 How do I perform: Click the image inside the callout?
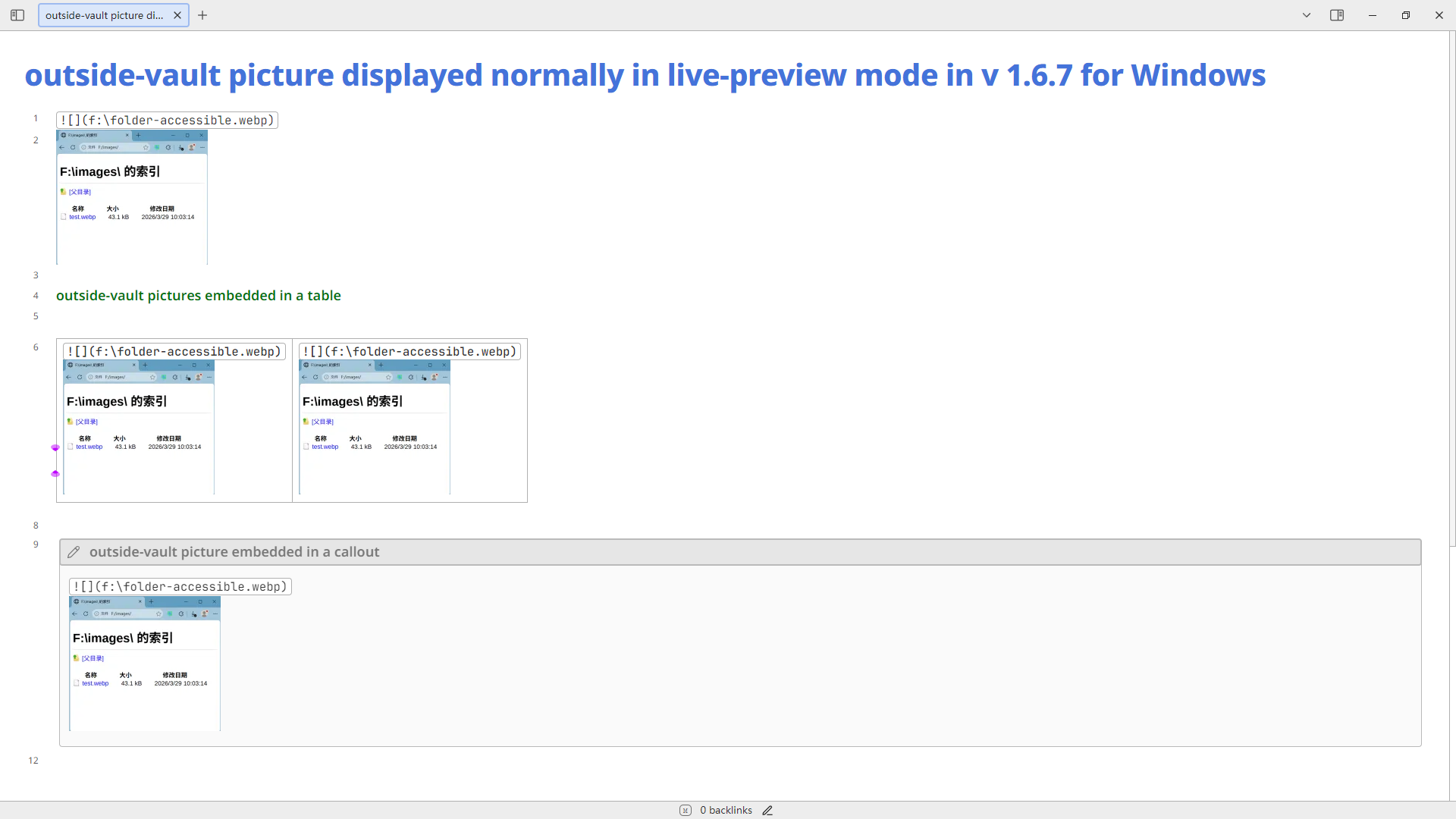(x=145, y=664)
